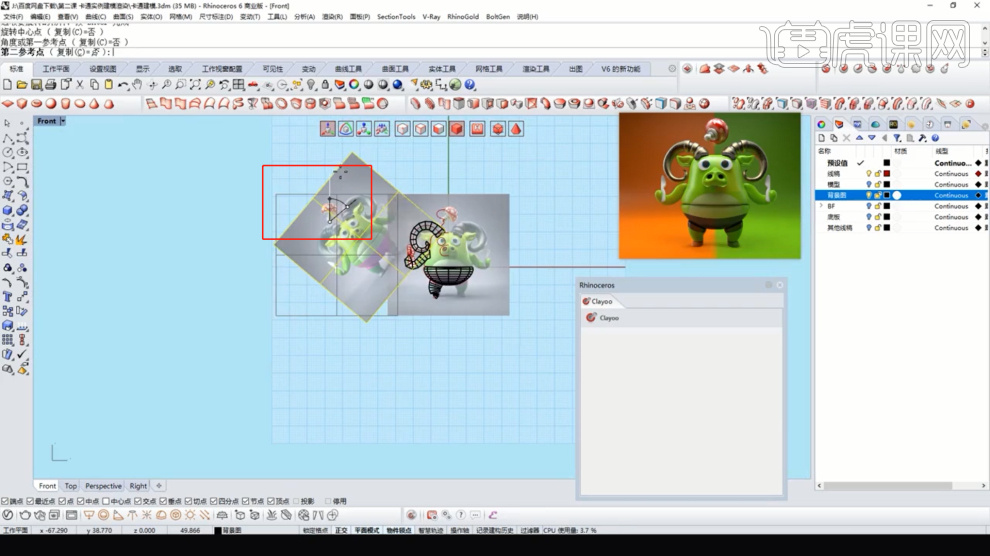The height and width of the screenshot is (556, 990).
Task: Open Continuous linetype of 底板 layer
Action: (951, 217)
